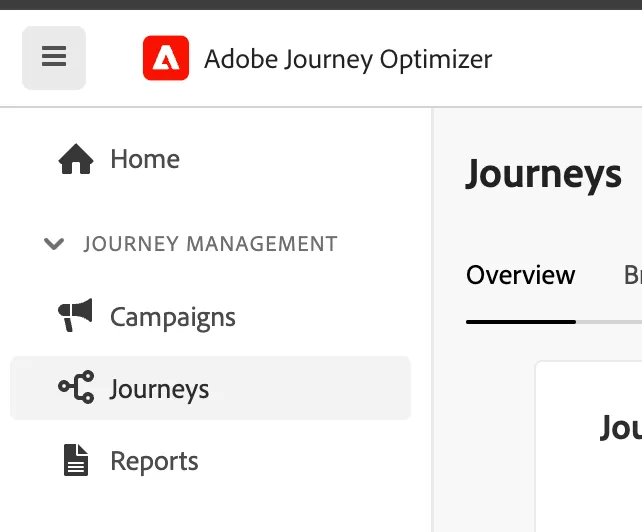Open Reports using the document icon
The width and height of the screenshot is (642, 532).
[x=76, y=460]
